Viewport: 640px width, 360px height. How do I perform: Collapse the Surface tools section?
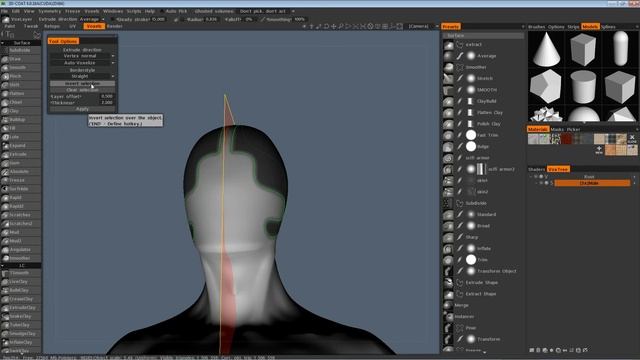pyautogui.click(x=3, y=43)
